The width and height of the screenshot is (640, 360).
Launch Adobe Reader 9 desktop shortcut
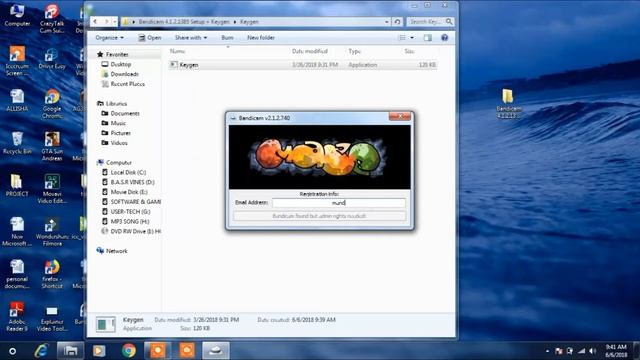[x=17, y=316]
